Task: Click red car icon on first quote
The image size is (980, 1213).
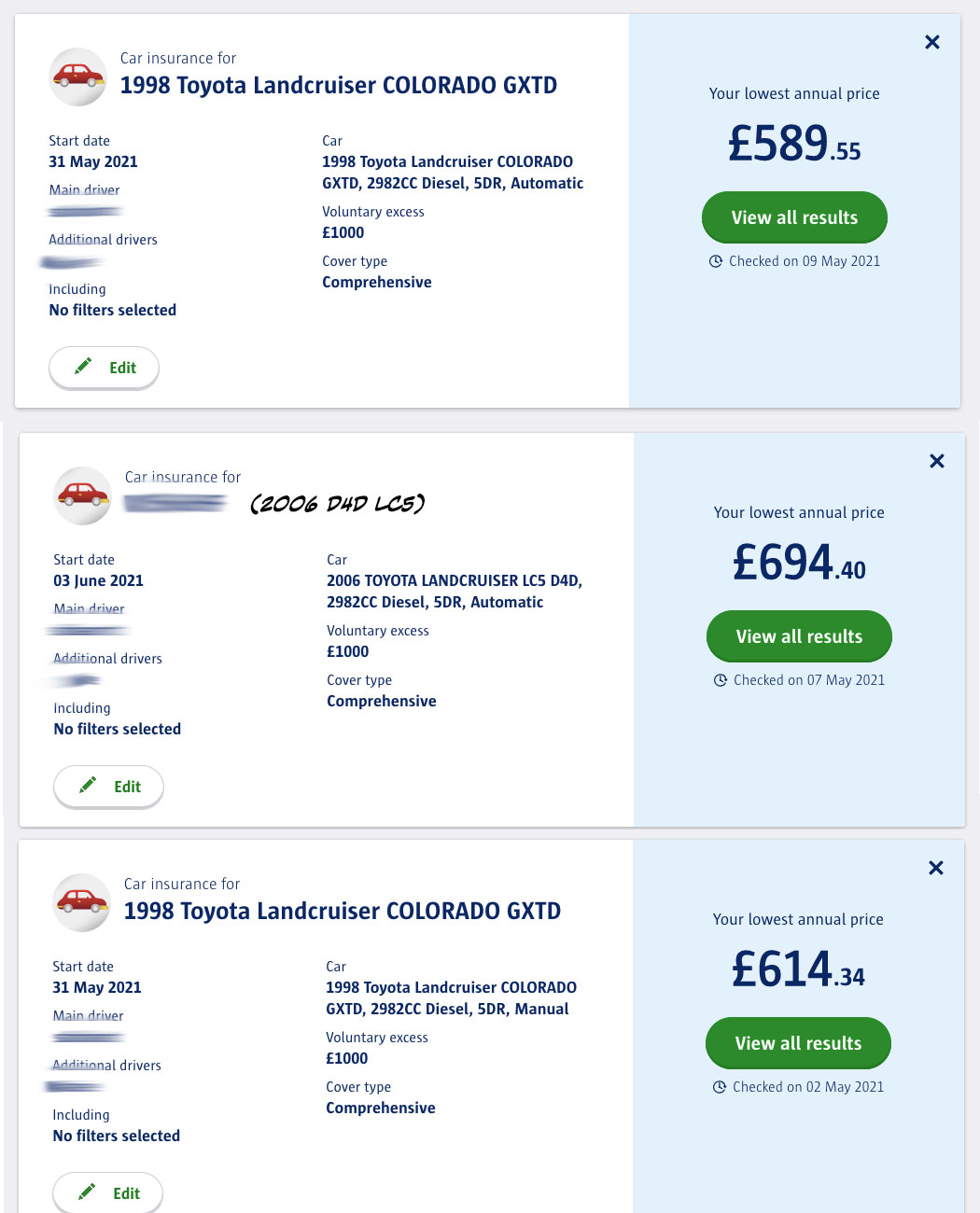Action: pos(78,77)
